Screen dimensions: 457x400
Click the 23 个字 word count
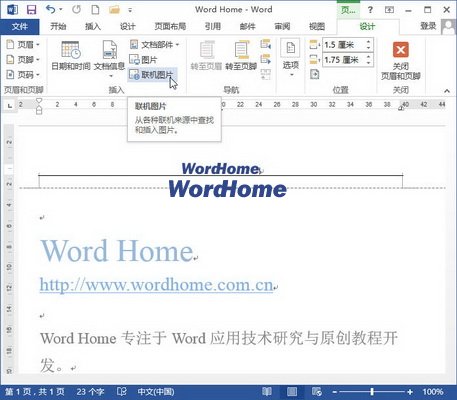[90, 392]
